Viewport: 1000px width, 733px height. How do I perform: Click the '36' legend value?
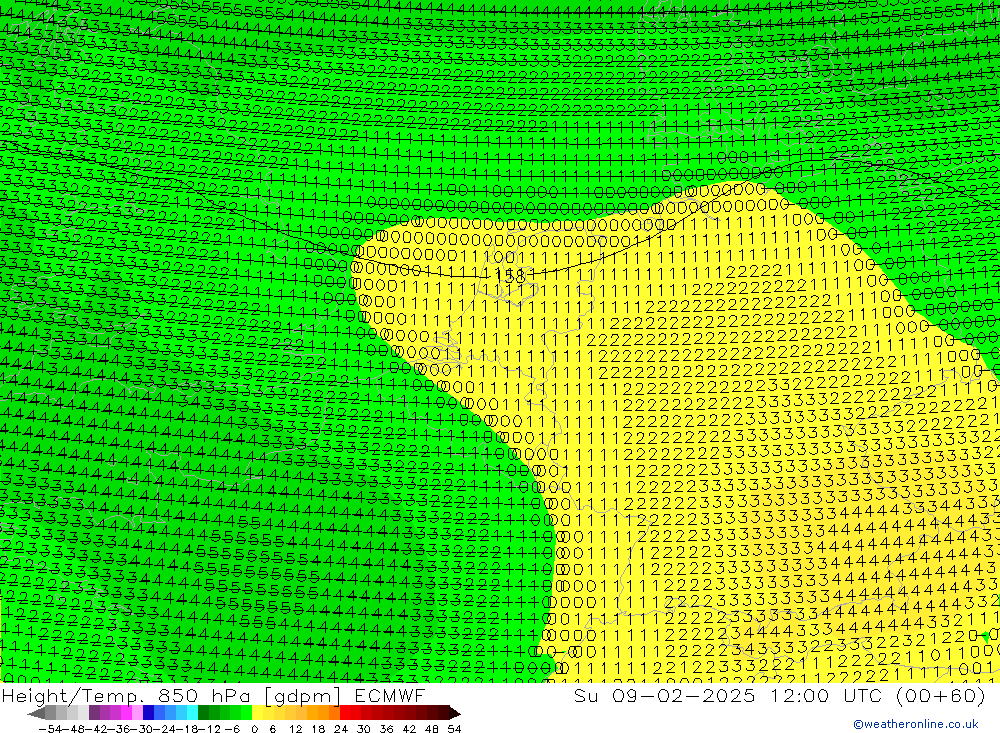(386, 729)
